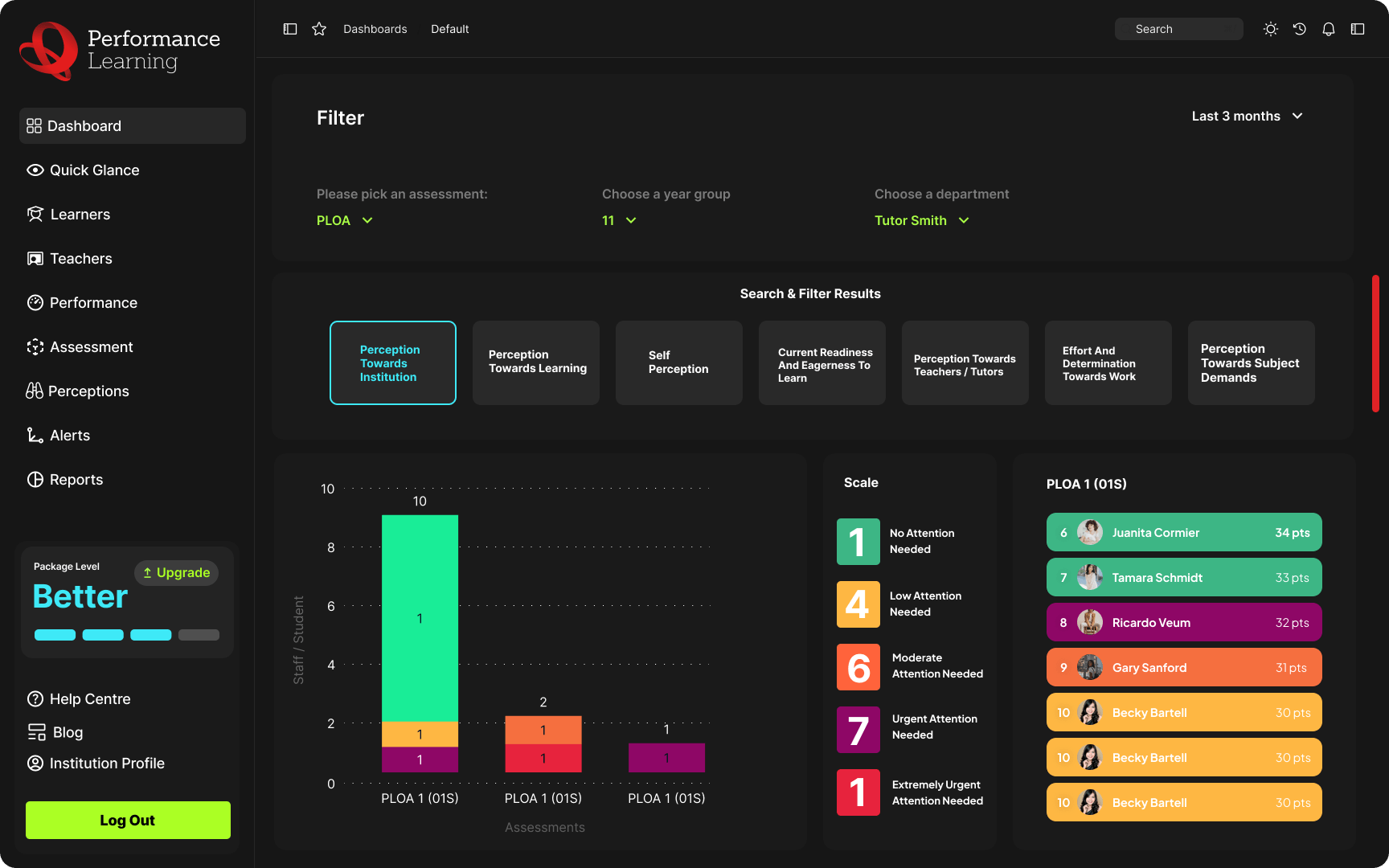Star this dashboard as favorite
Image resolution: width=1389 pixels, height=868 pixels.
tap(319, 29)
